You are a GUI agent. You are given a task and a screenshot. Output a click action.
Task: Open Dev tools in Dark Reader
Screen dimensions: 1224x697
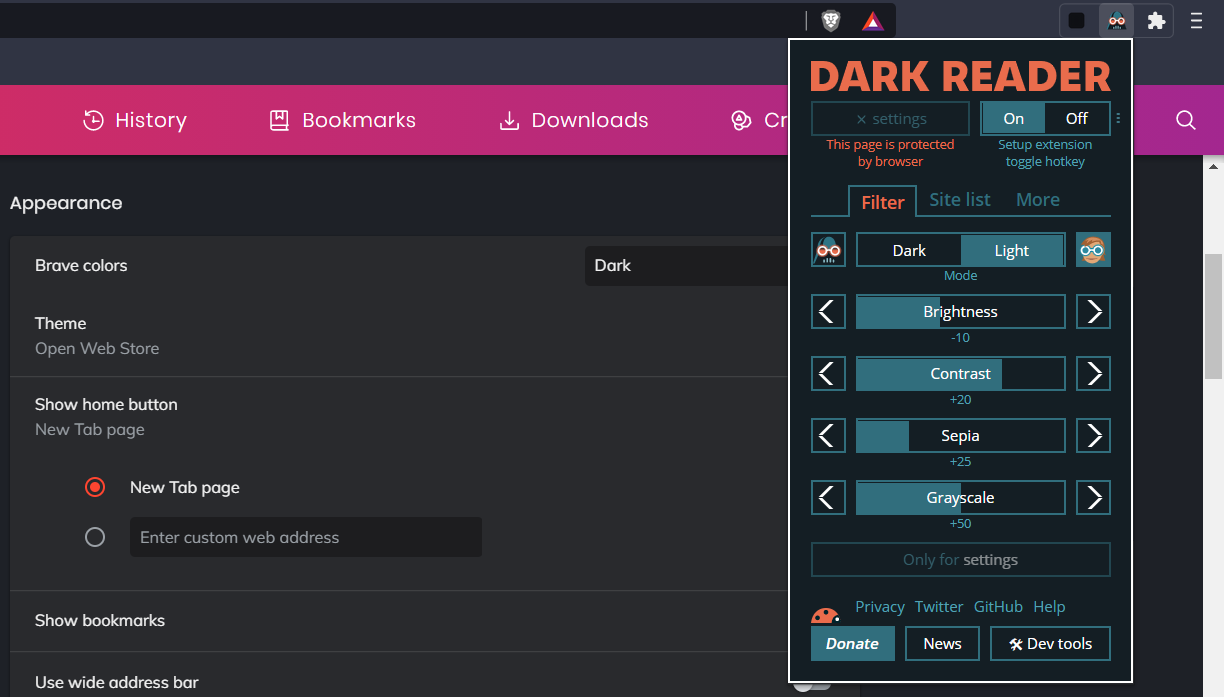coord(1050,644)
